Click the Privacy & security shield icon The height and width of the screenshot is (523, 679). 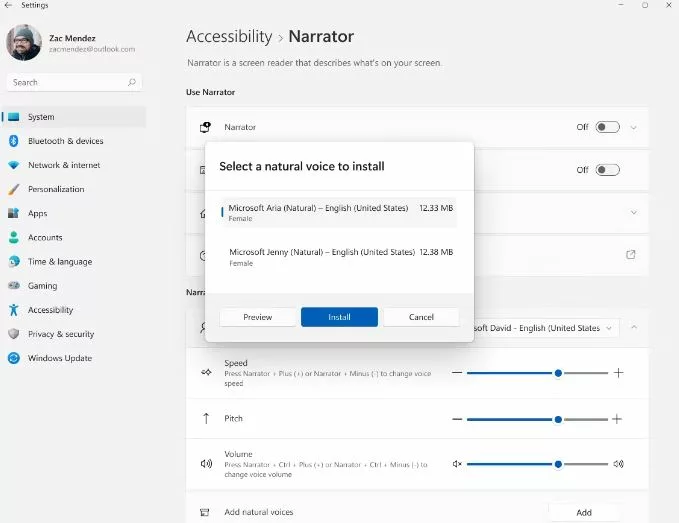click(x=14, y=334)
